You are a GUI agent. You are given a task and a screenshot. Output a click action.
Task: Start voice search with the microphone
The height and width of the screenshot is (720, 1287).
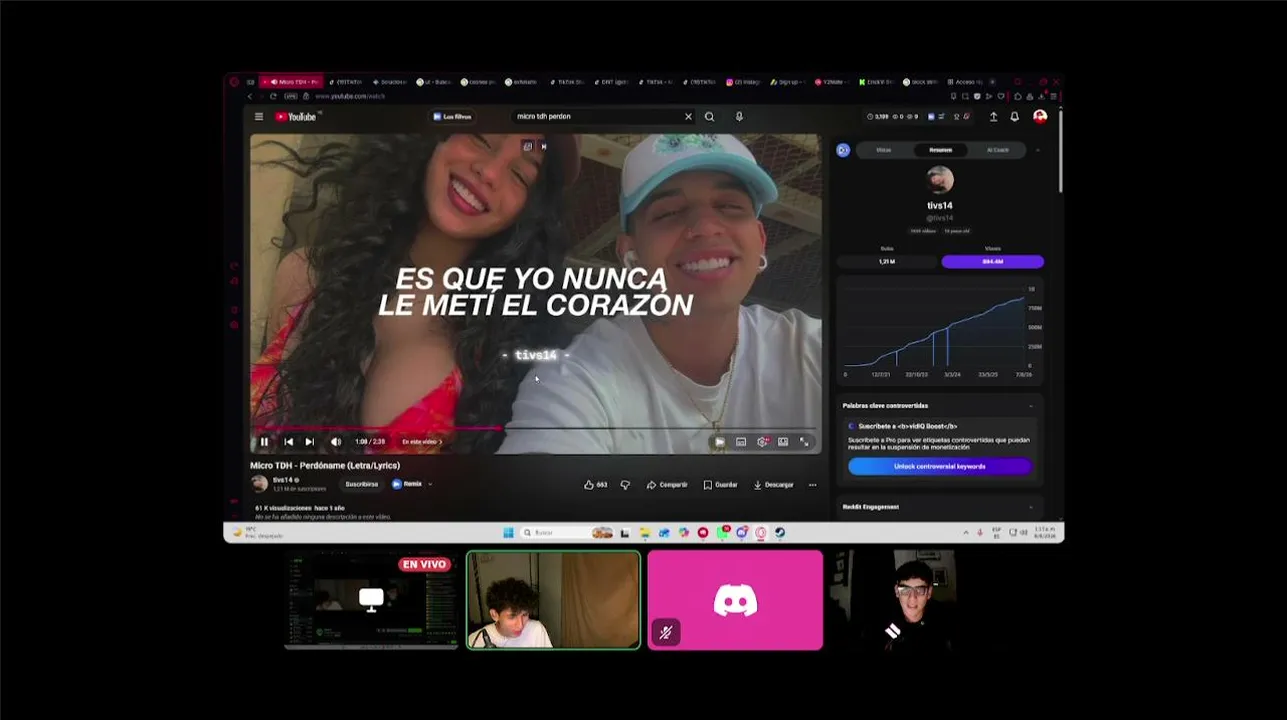(739, 117)
